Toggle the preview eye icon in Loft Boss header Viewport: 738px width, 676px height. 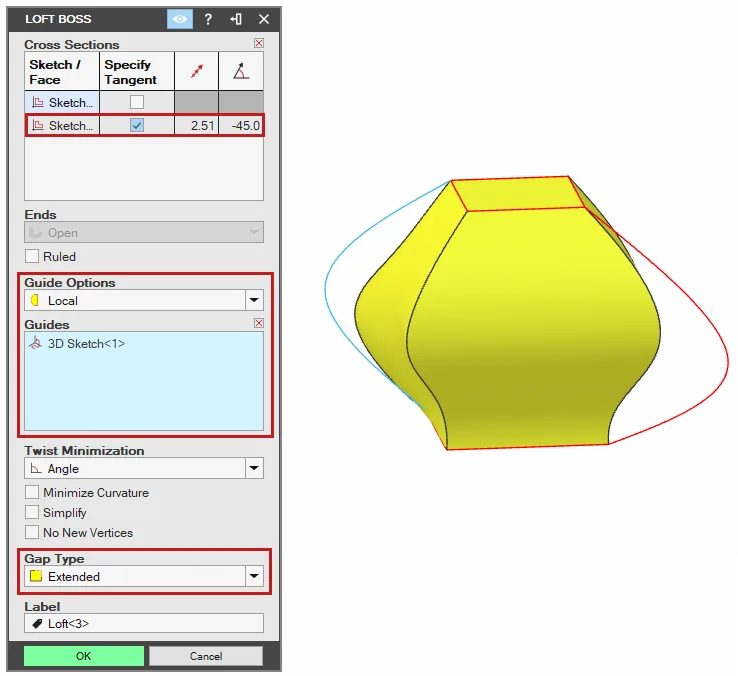coord(179,19)
